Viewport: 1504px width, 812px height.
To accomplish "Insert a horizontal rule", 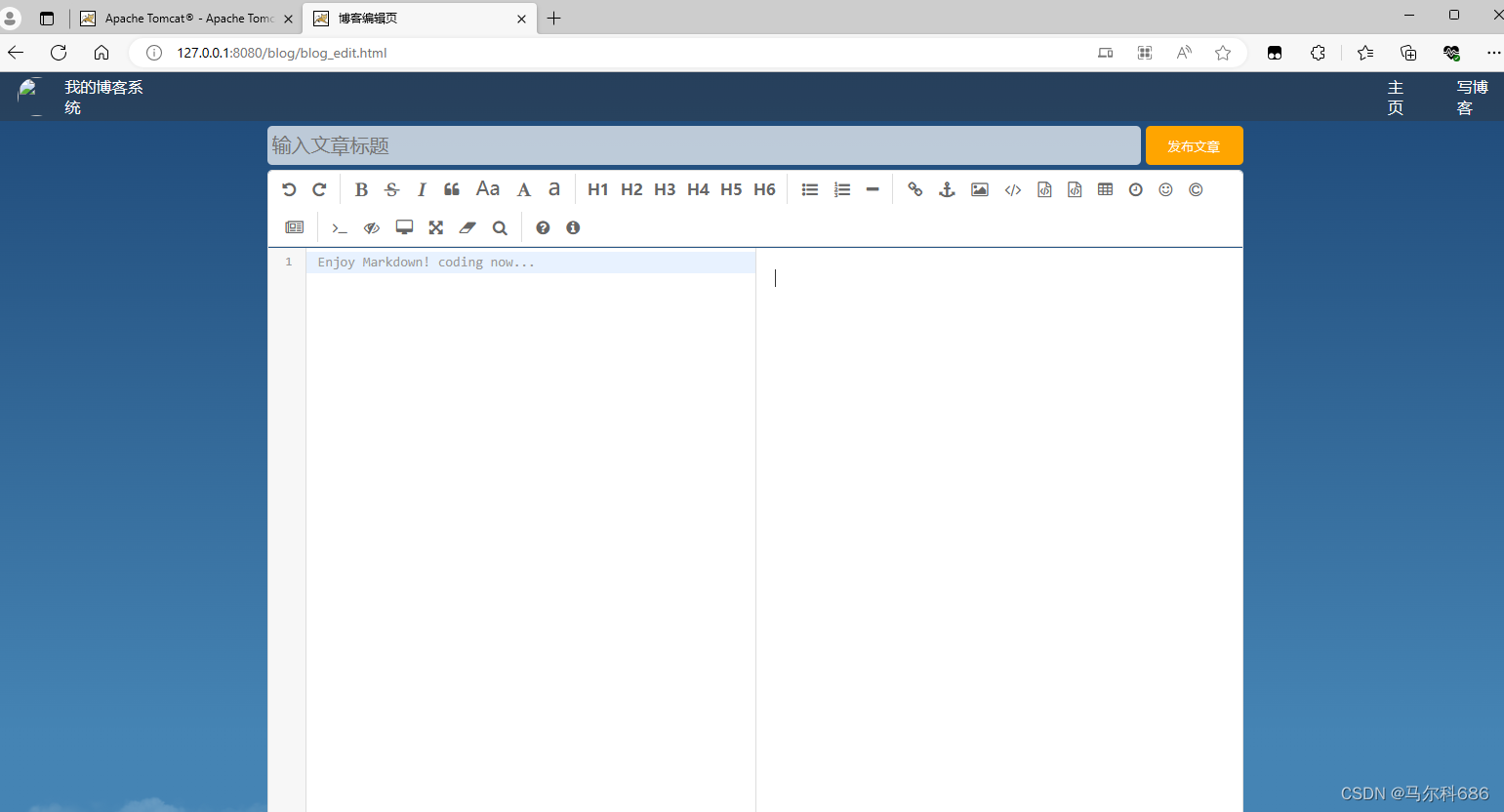I will pyautogui.click(x=873, y=189).
